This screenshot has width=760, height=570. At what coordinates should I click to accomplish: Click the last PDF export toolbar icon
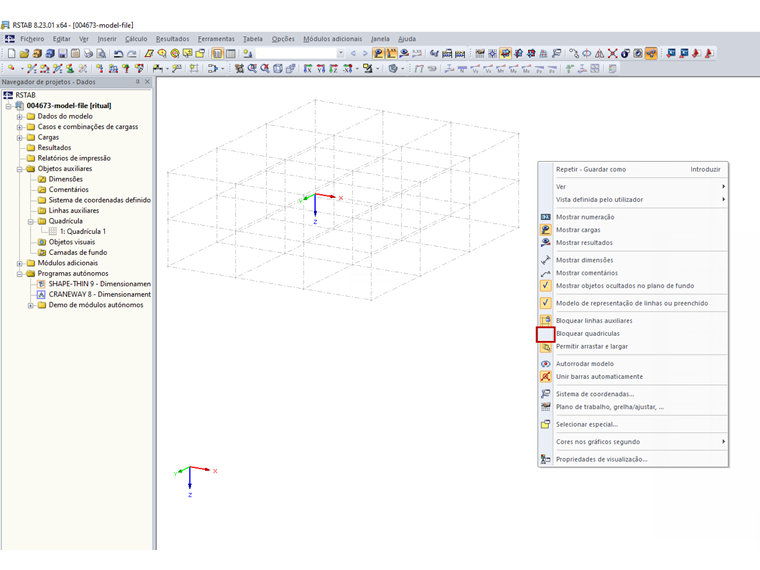point(709,53)
